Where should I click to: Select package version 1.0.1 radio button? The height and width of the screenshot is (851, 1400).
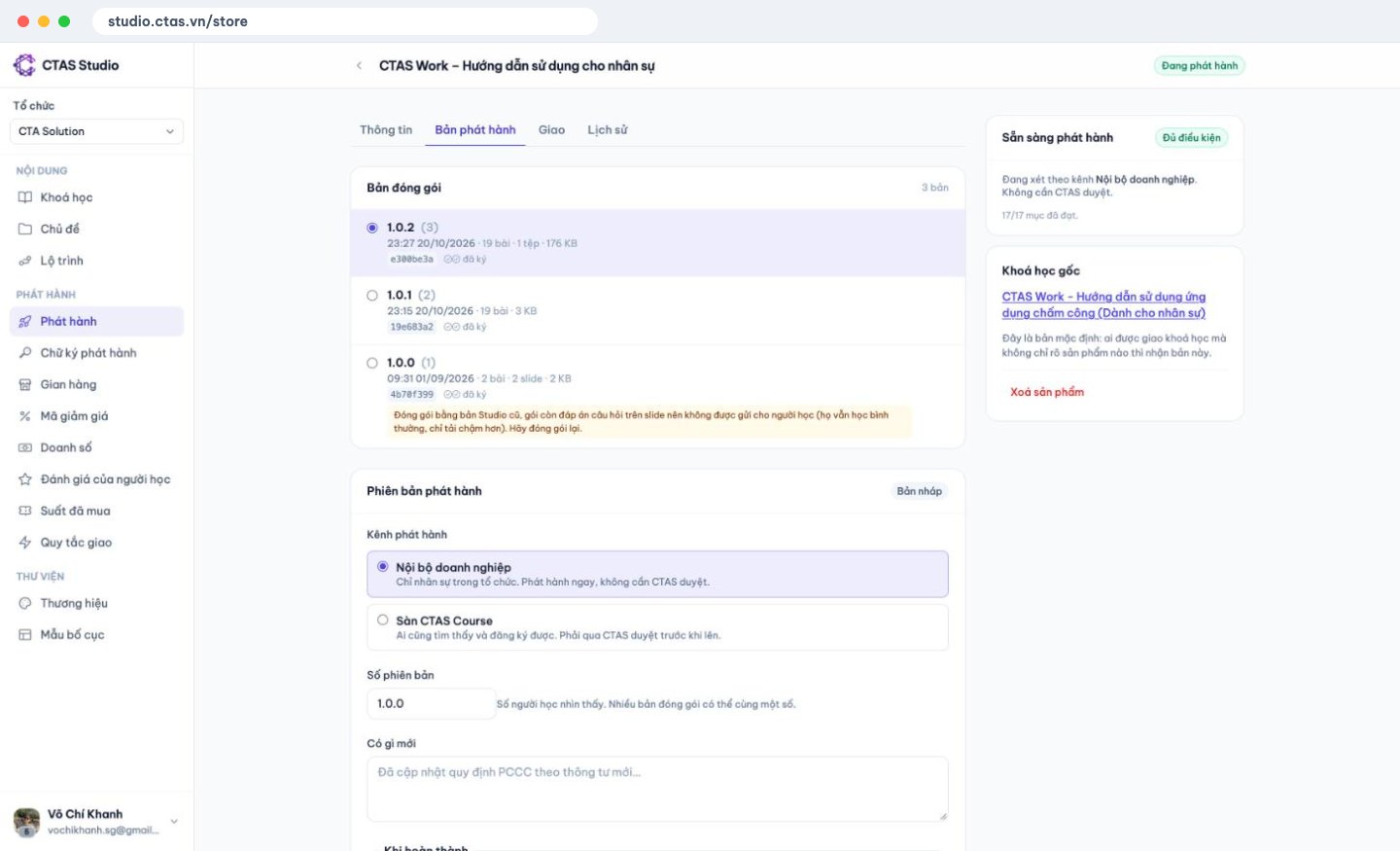pos(372,296)
